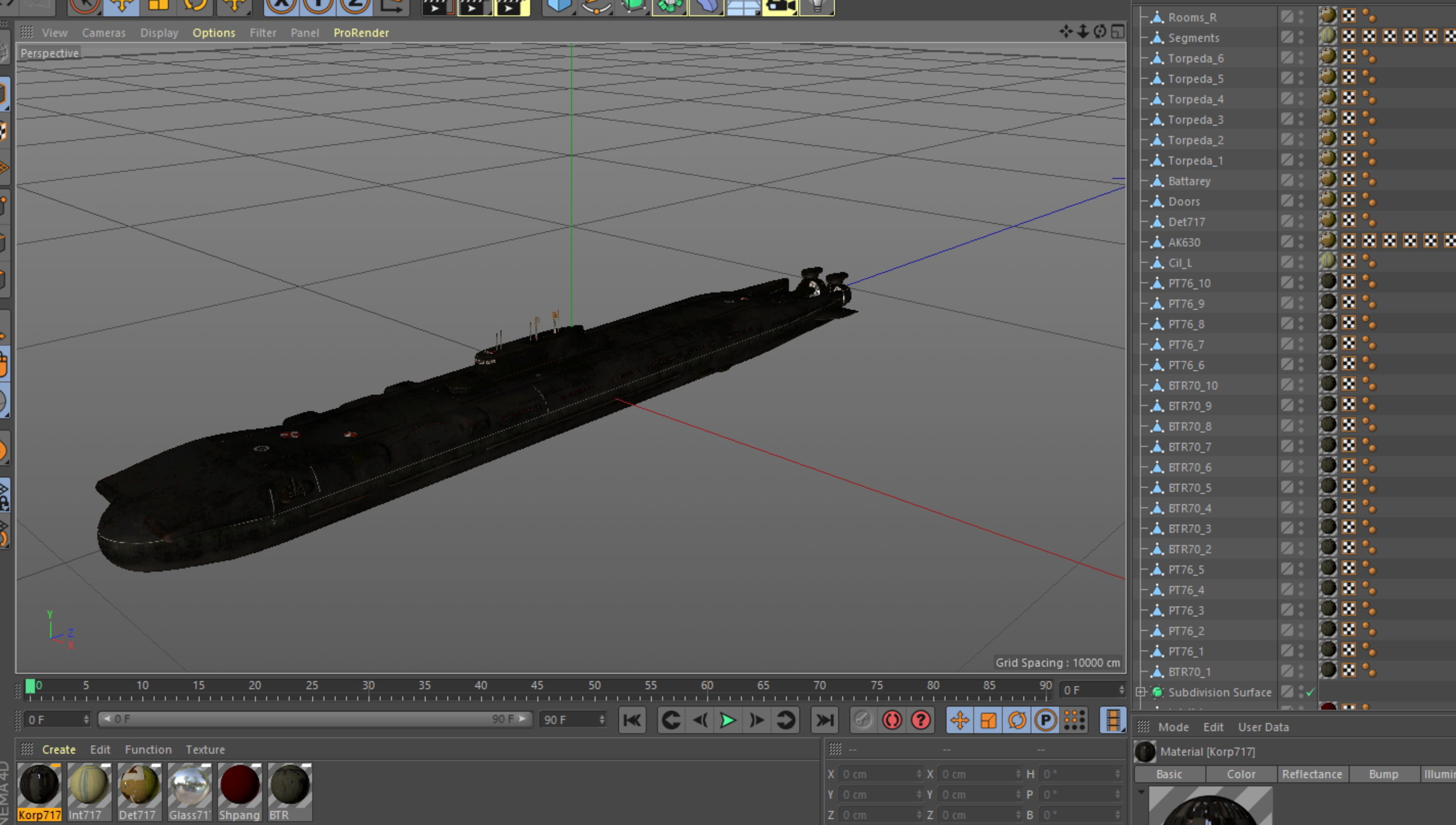Toggle visibility dots for Doors object

click(1301, 201)
